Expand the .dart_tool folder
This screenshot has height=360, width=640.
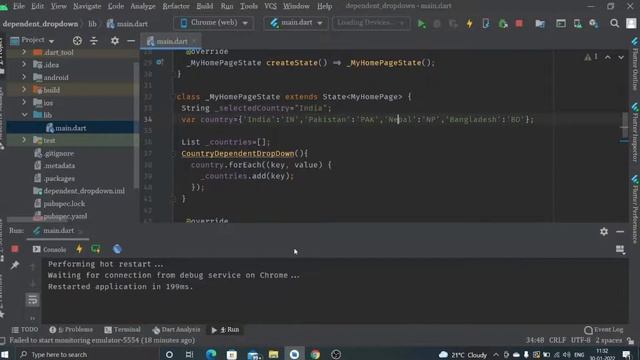24,52
